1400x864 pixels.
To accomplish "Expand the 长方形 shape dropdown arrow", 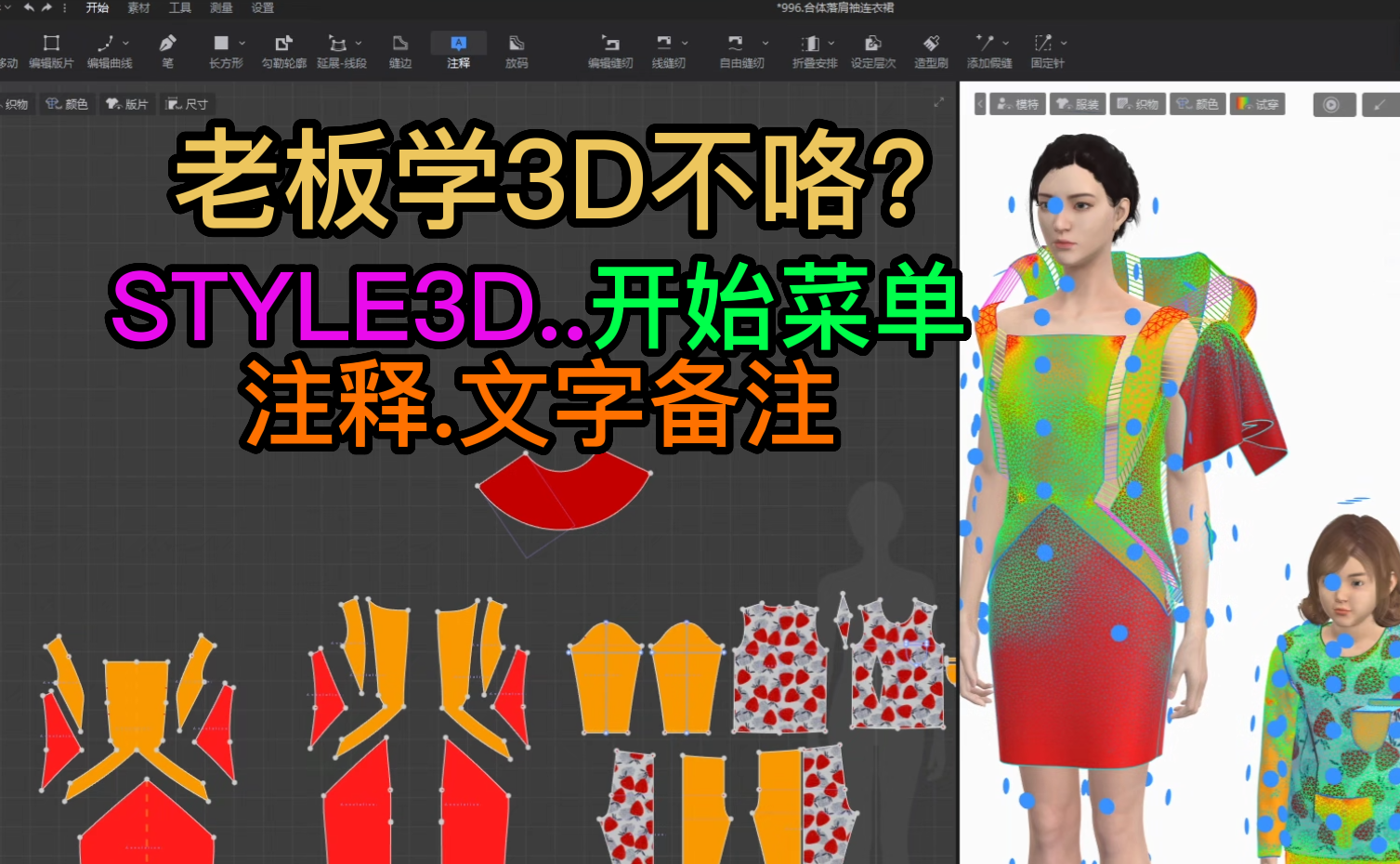I will tap(242, 43).
